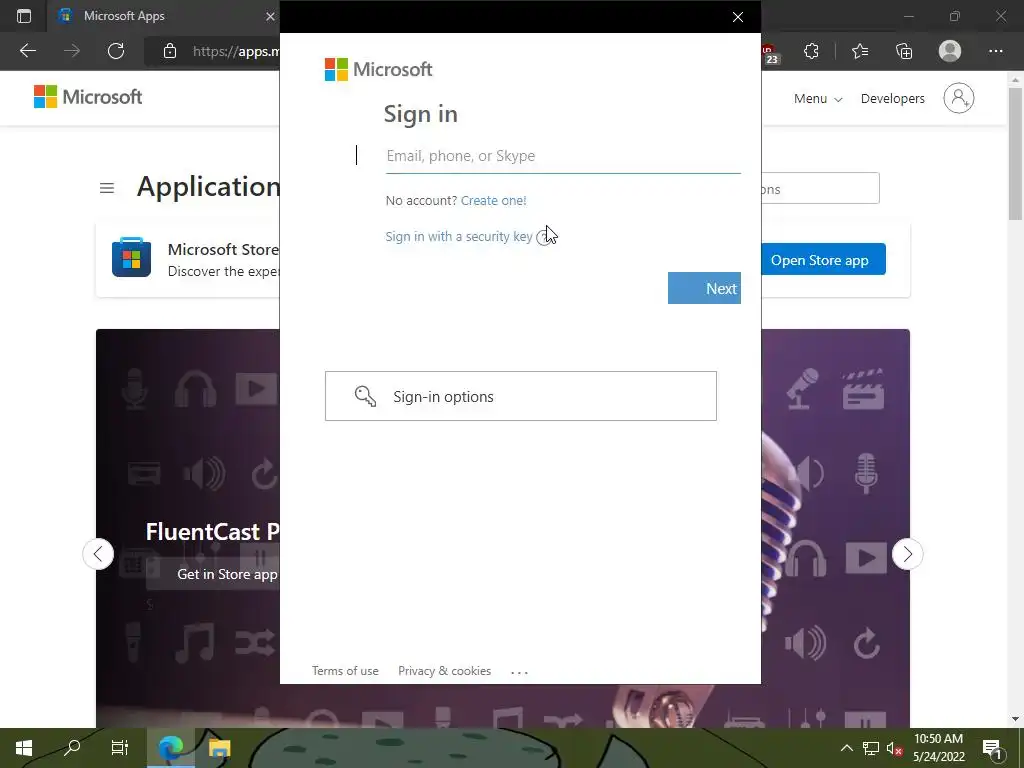1024x768 pixels.
Task: Click Microsoft logo on the web page
Action: click(88, 97)
